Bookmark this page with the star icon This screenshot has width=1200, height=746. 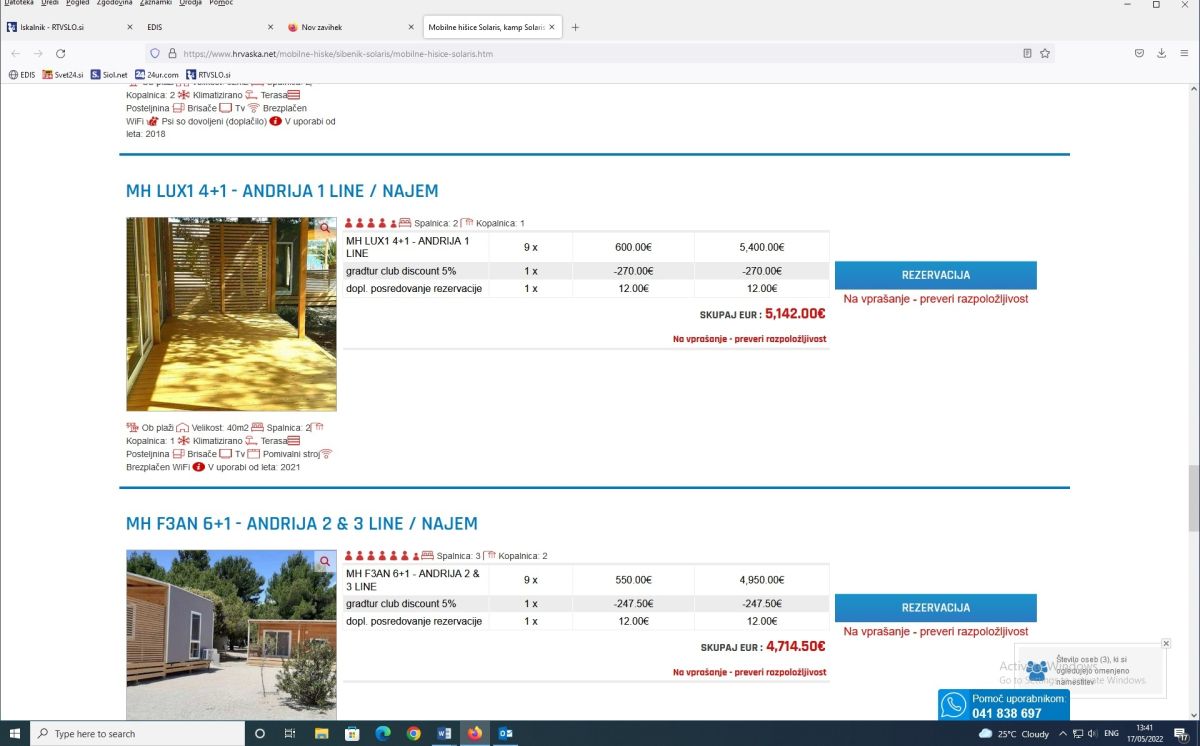[x=1045, y=53]
